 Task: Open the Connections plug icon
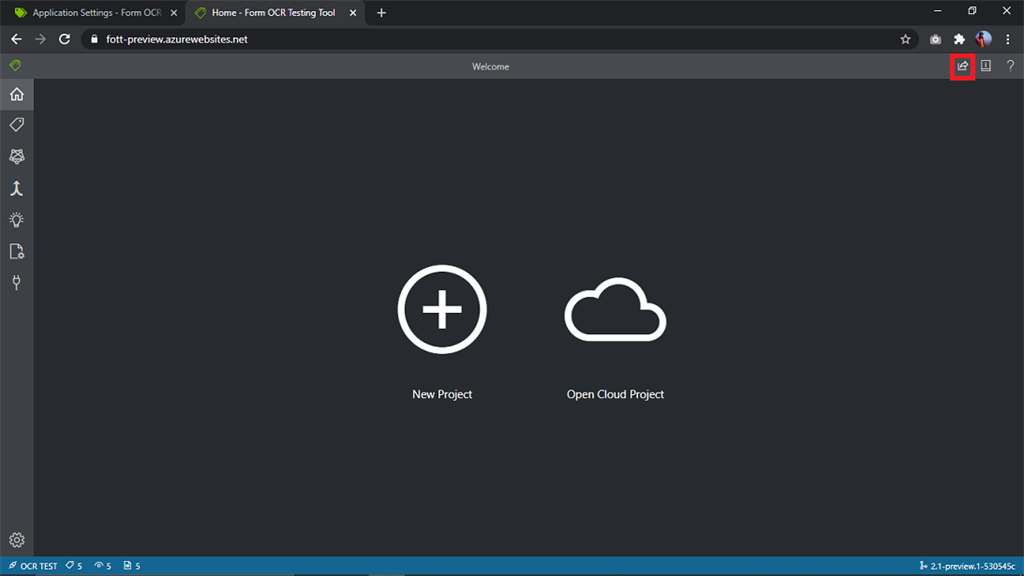point(16,282)
